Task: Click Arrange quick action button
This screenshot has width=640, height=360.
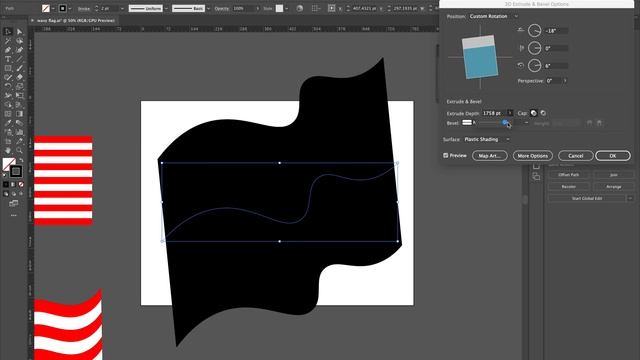Action: (x=613, y=187)
